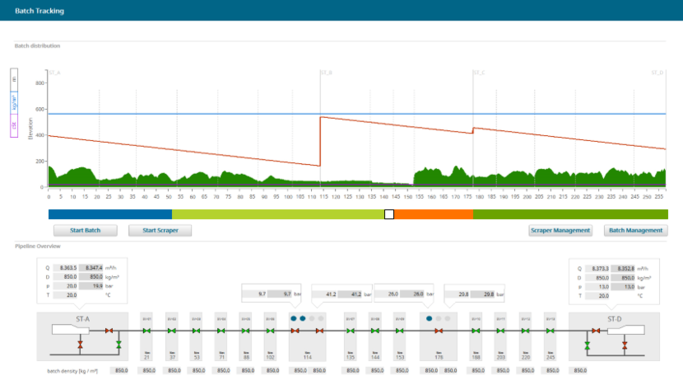Click the green valve at km 53
Viewport: 683px width, 385px height.
point(196,331)
